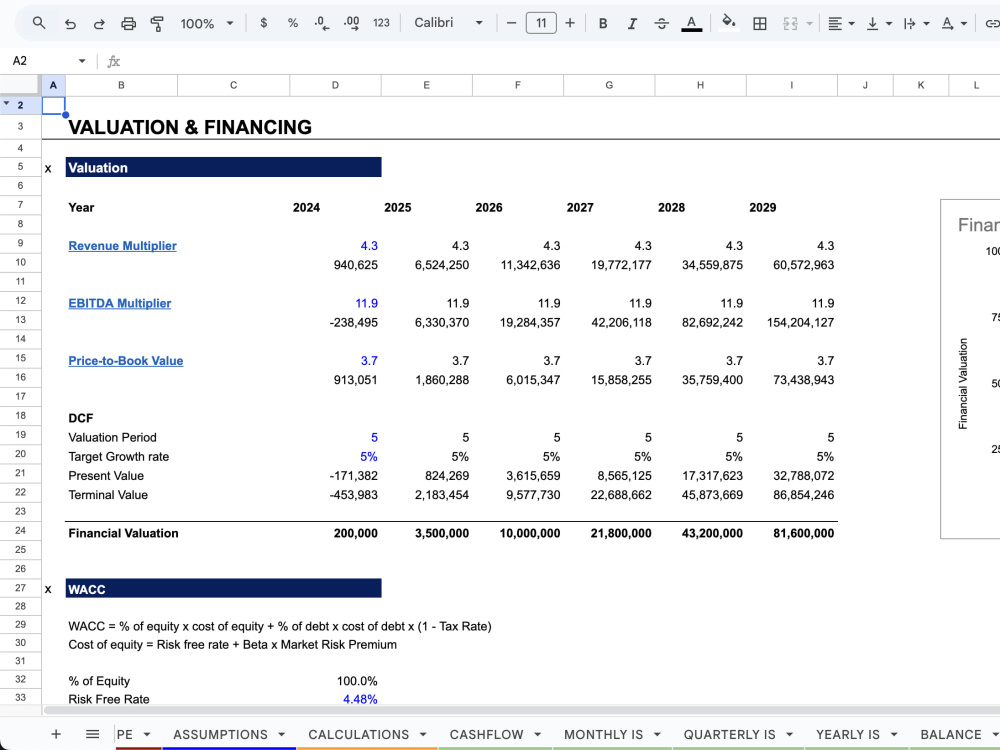Open merge cells options arrow
The height and width of the screenshot is (750, 1000).
(809, 24)
